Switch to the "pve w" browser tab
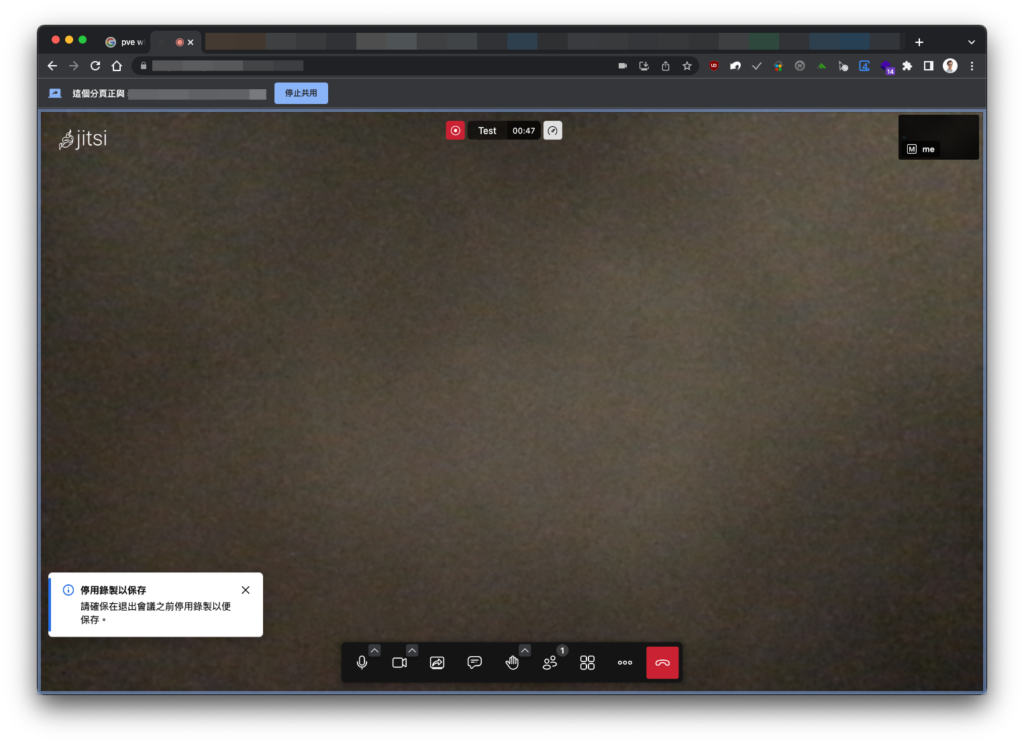The height and width of the screenshot is (744, 1024). [x=125, y=42]
